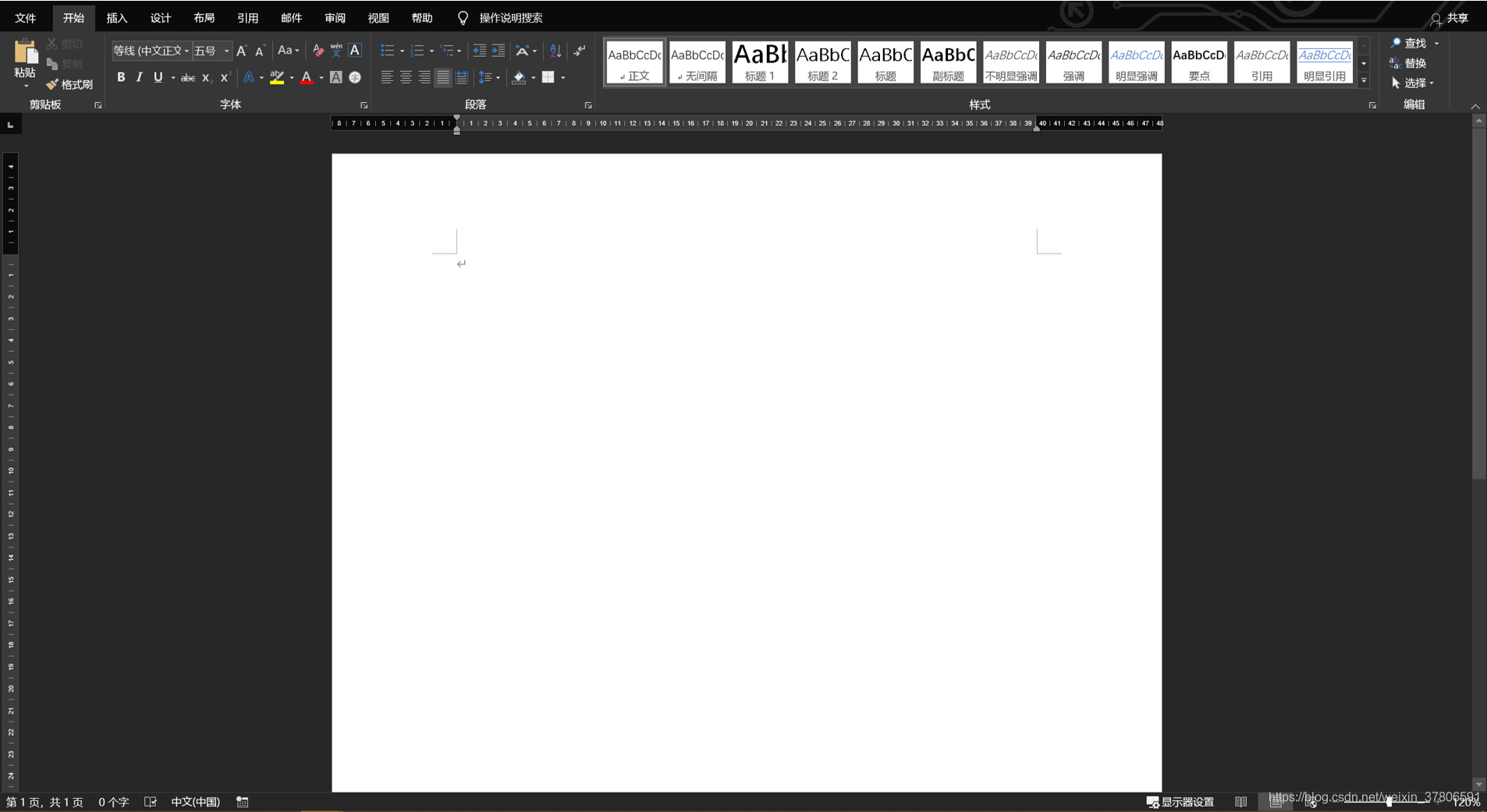Click the enclosed character (字) icon
The height and width of the screenshot is (812, 1487).
tap(355, 77)
